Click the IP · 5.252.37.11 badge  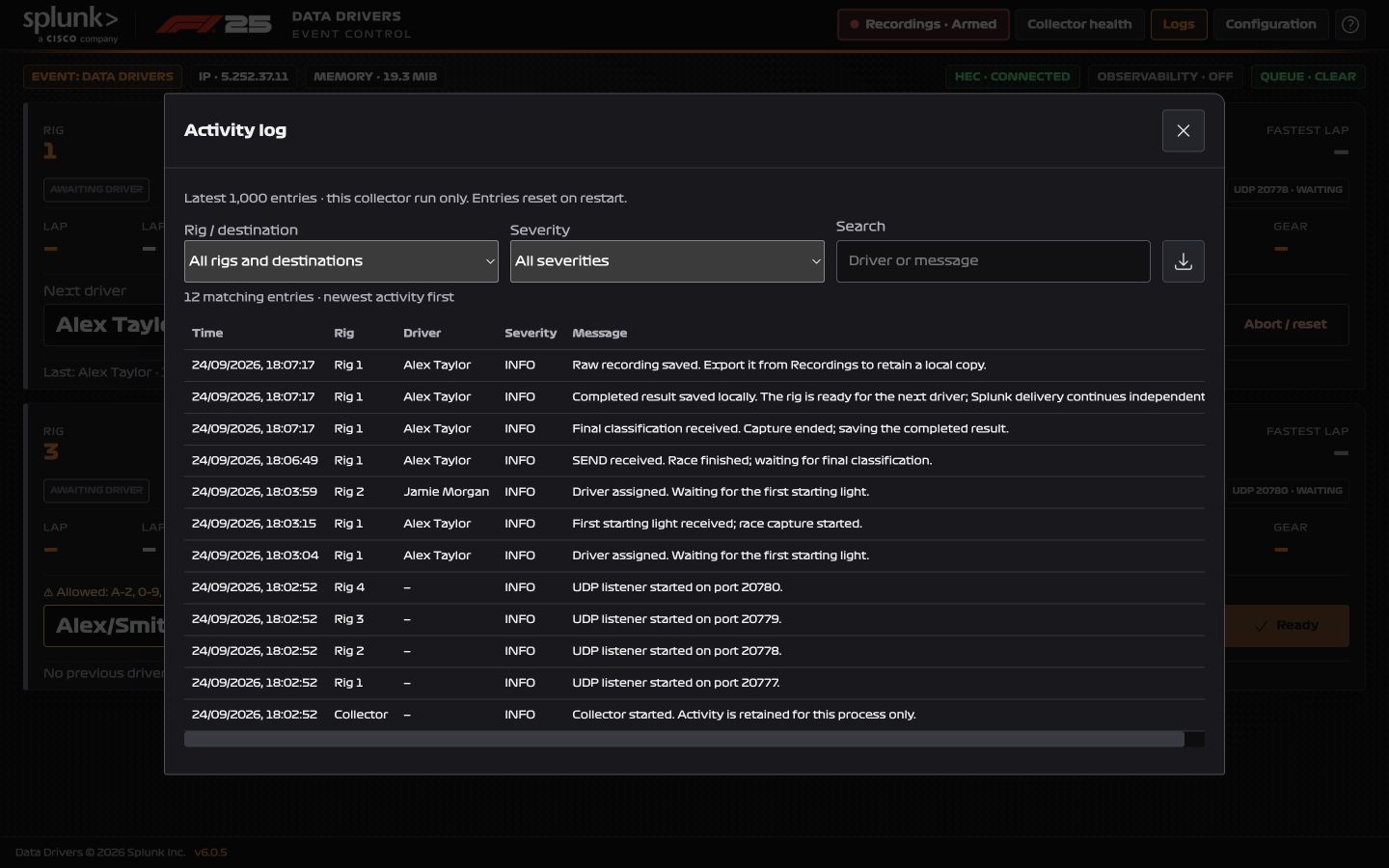click(243, 76)
